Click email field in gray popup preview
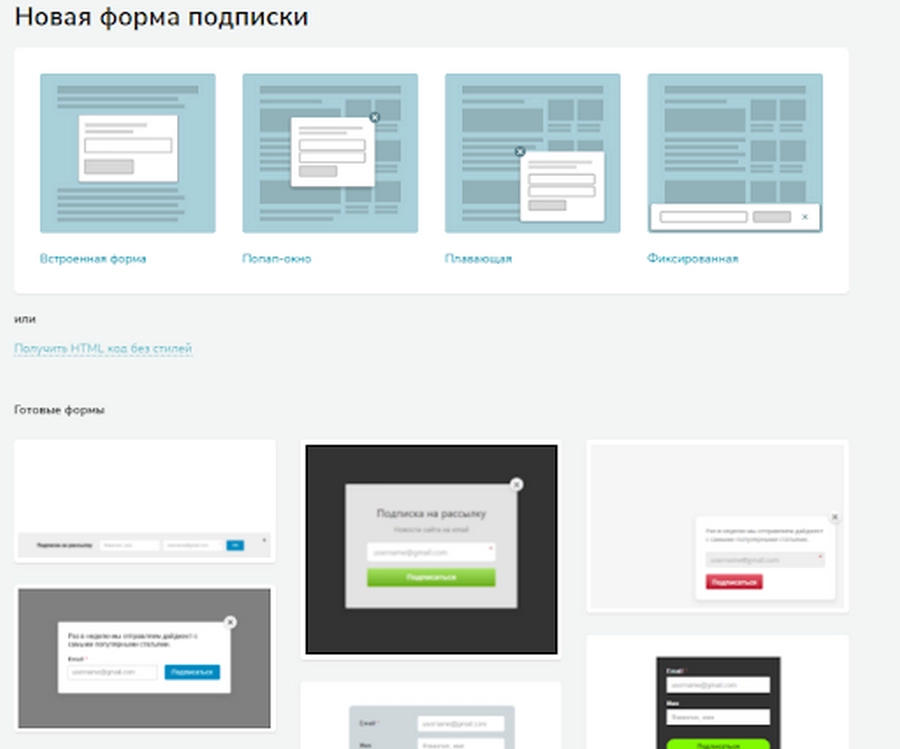 coord(113,673)
